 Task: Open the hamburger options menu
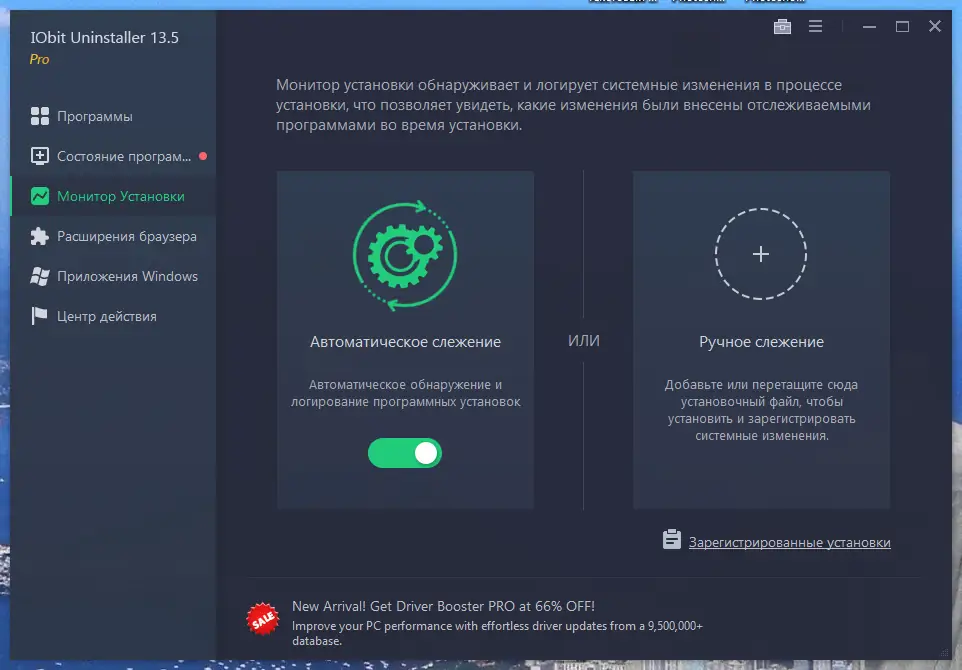pyautogui.click(x=815, y=26)
